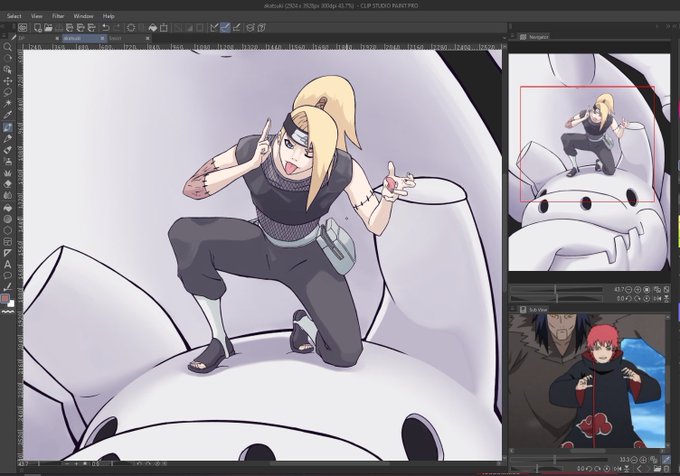
Task: Toggle Navigator flip vertical button
Action: coord(667,298)
